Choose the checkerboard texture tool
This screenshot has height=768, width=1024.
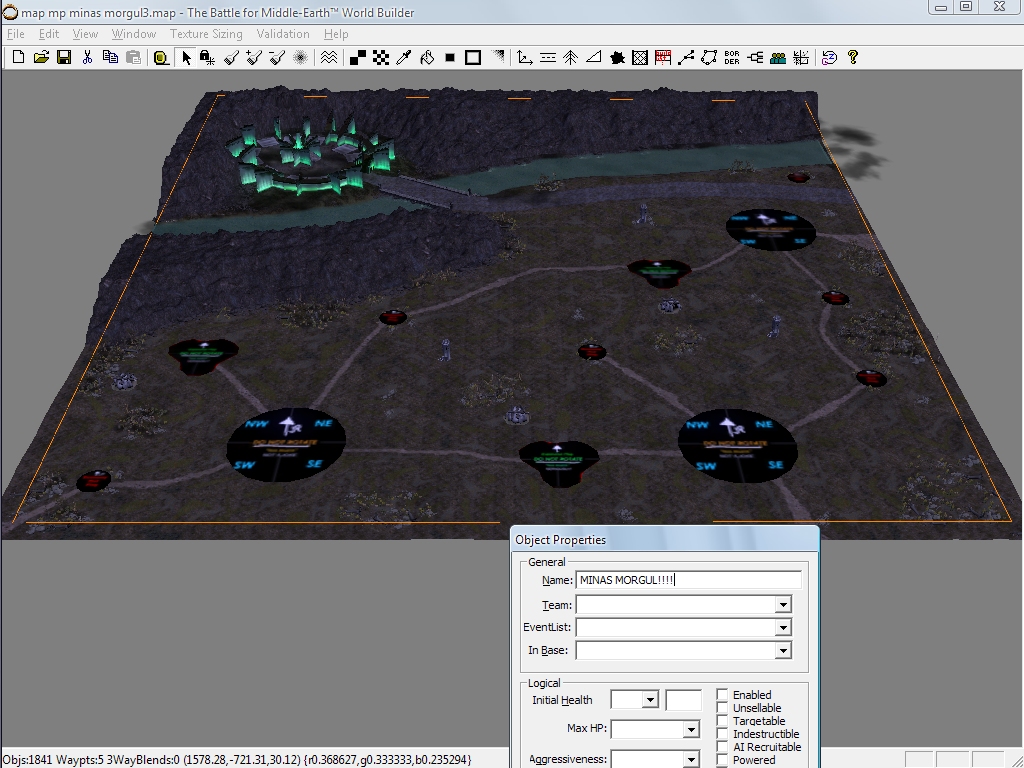click(x=381, y=57)
